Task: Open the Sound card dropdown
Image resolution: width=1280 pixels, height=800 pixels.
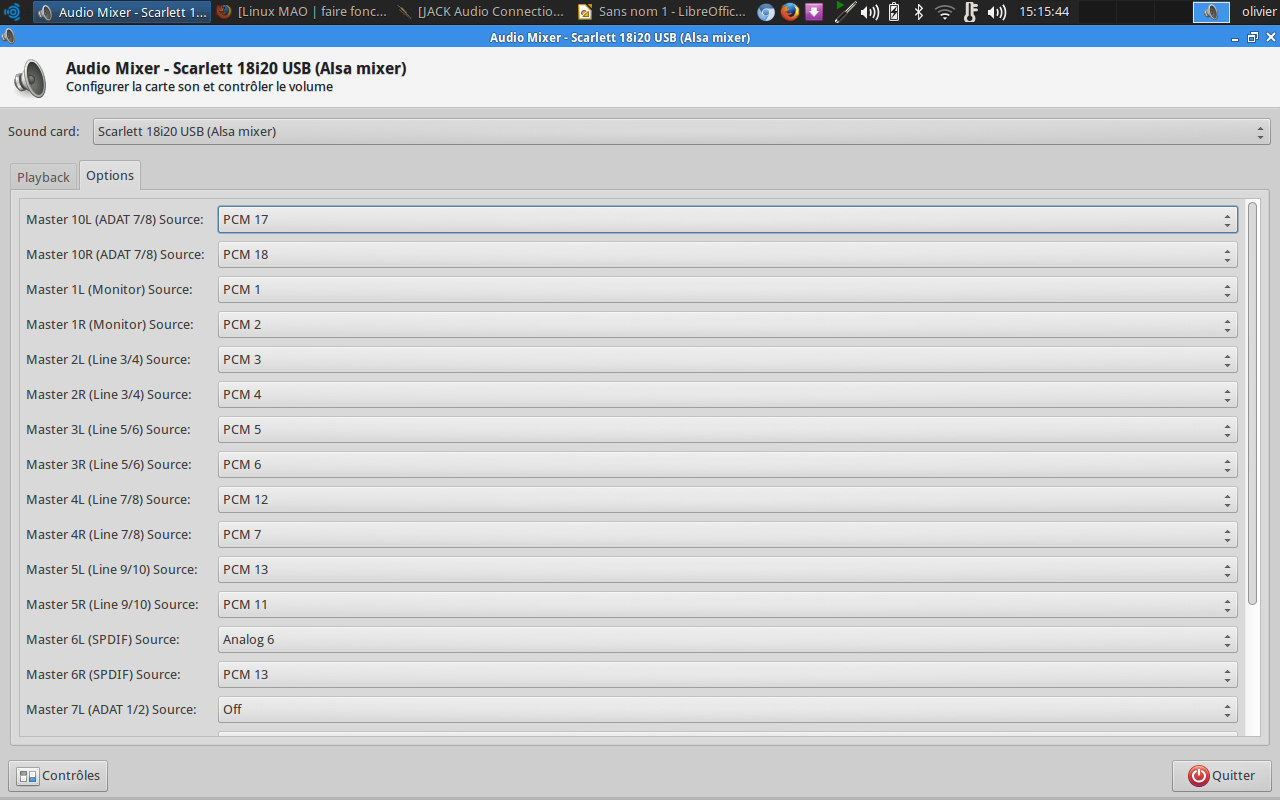Action: point(682,131)
